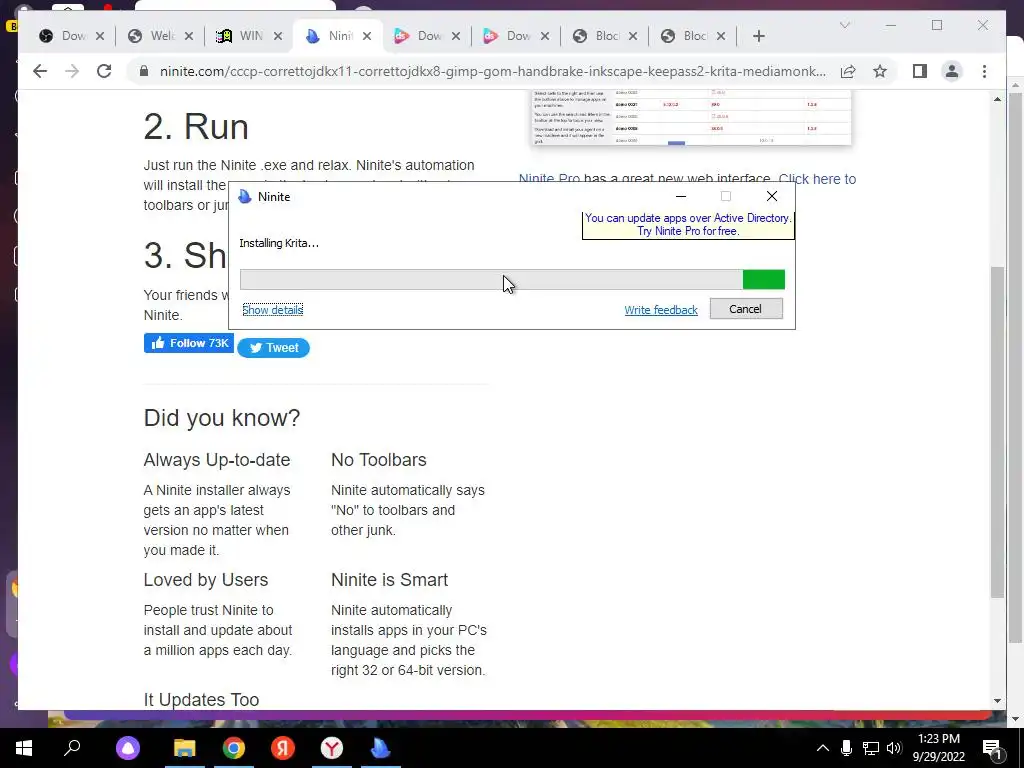Switch to the first Bloc tab

(x=605, y=36)
